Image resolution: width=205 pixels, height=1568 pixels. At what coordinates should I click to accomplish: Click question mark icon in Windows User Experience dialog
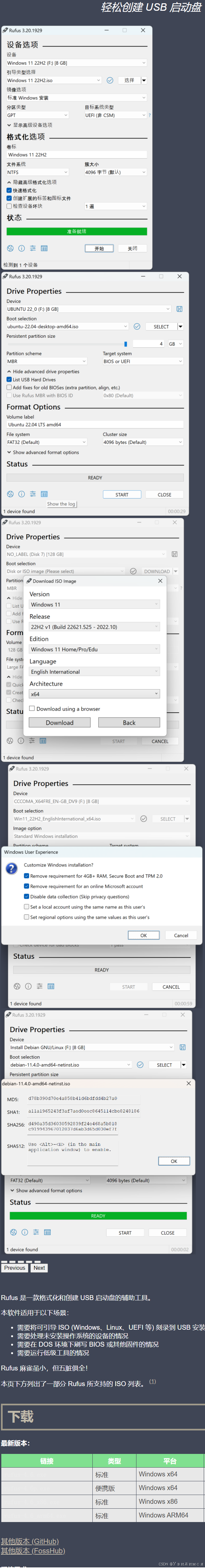pos(12,869)
